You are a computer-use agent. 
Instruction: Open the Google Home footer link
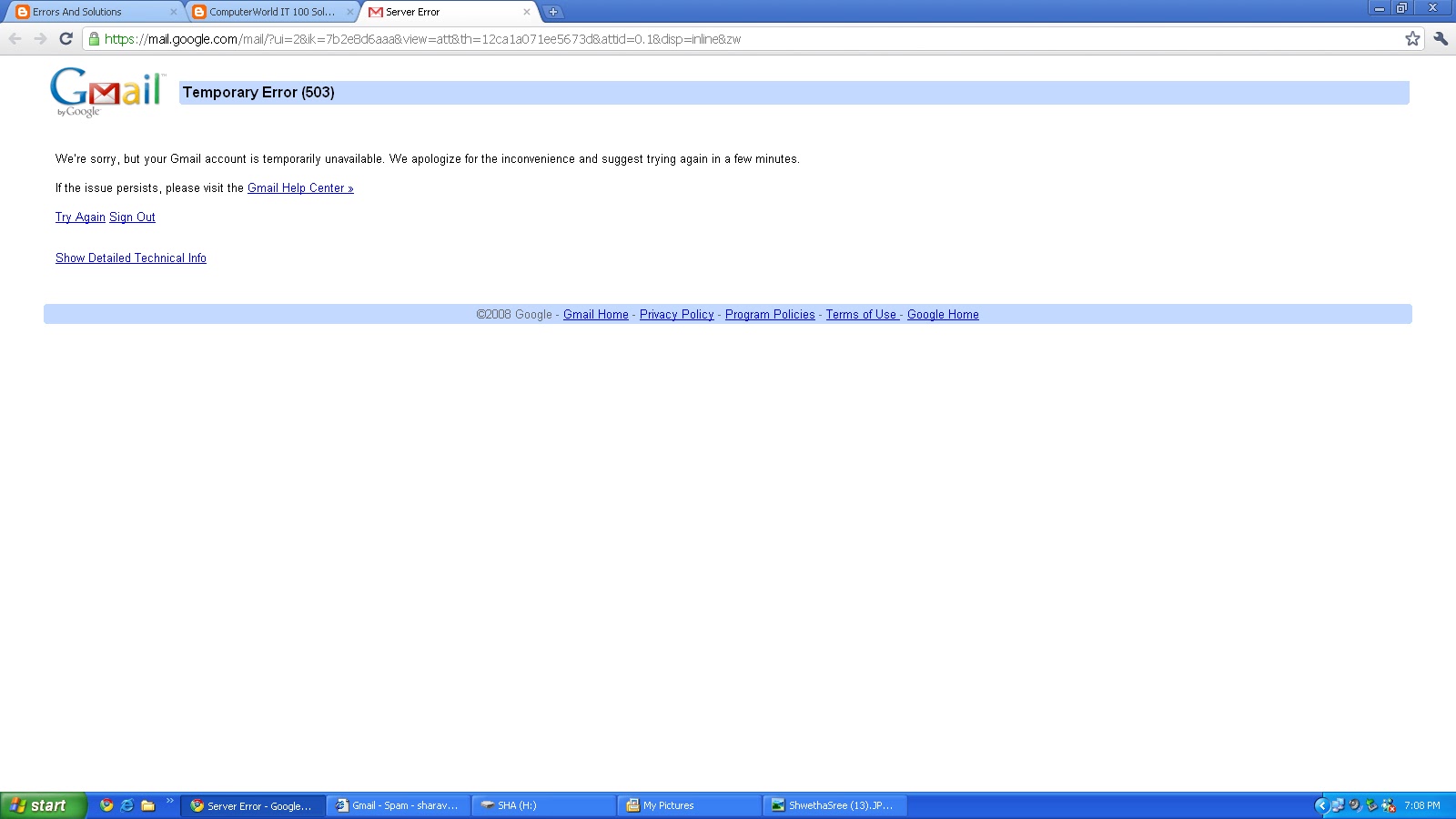[943, 315]
